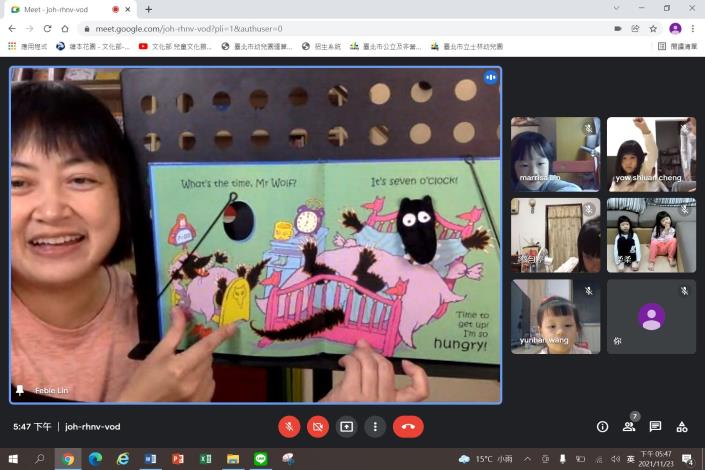Show the participants people panel

coord(629,426)
